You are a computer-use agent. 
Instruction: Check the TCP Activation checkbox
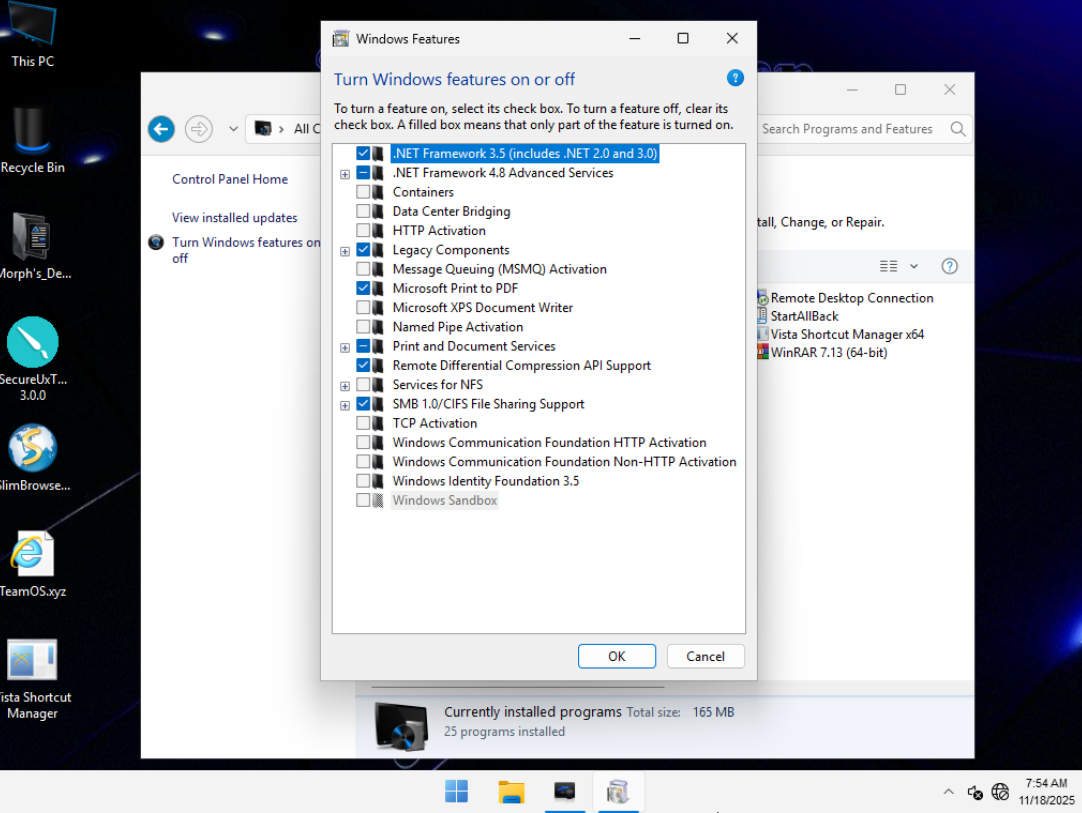[363, 423]
